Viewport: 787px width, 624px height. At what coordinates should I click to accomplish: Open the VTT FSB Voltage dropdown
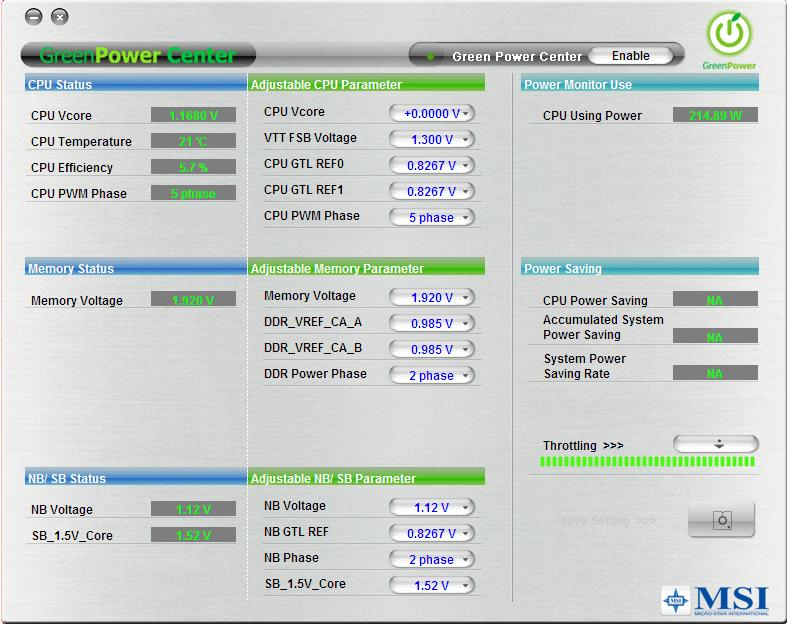tap(432, 140)
